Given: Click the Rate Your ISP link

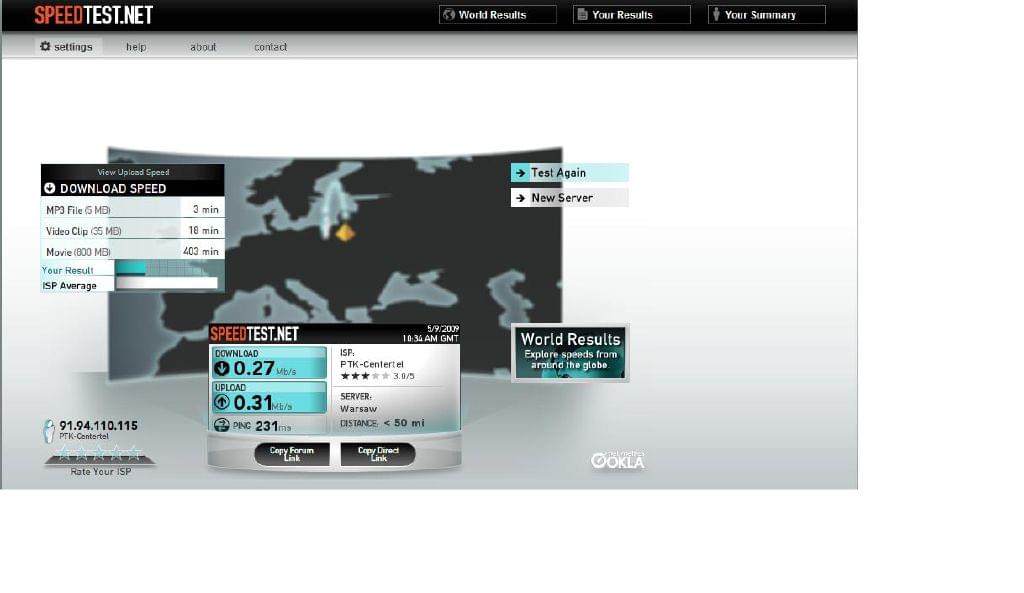Looking at the screenshot, I should pos(101,472).
